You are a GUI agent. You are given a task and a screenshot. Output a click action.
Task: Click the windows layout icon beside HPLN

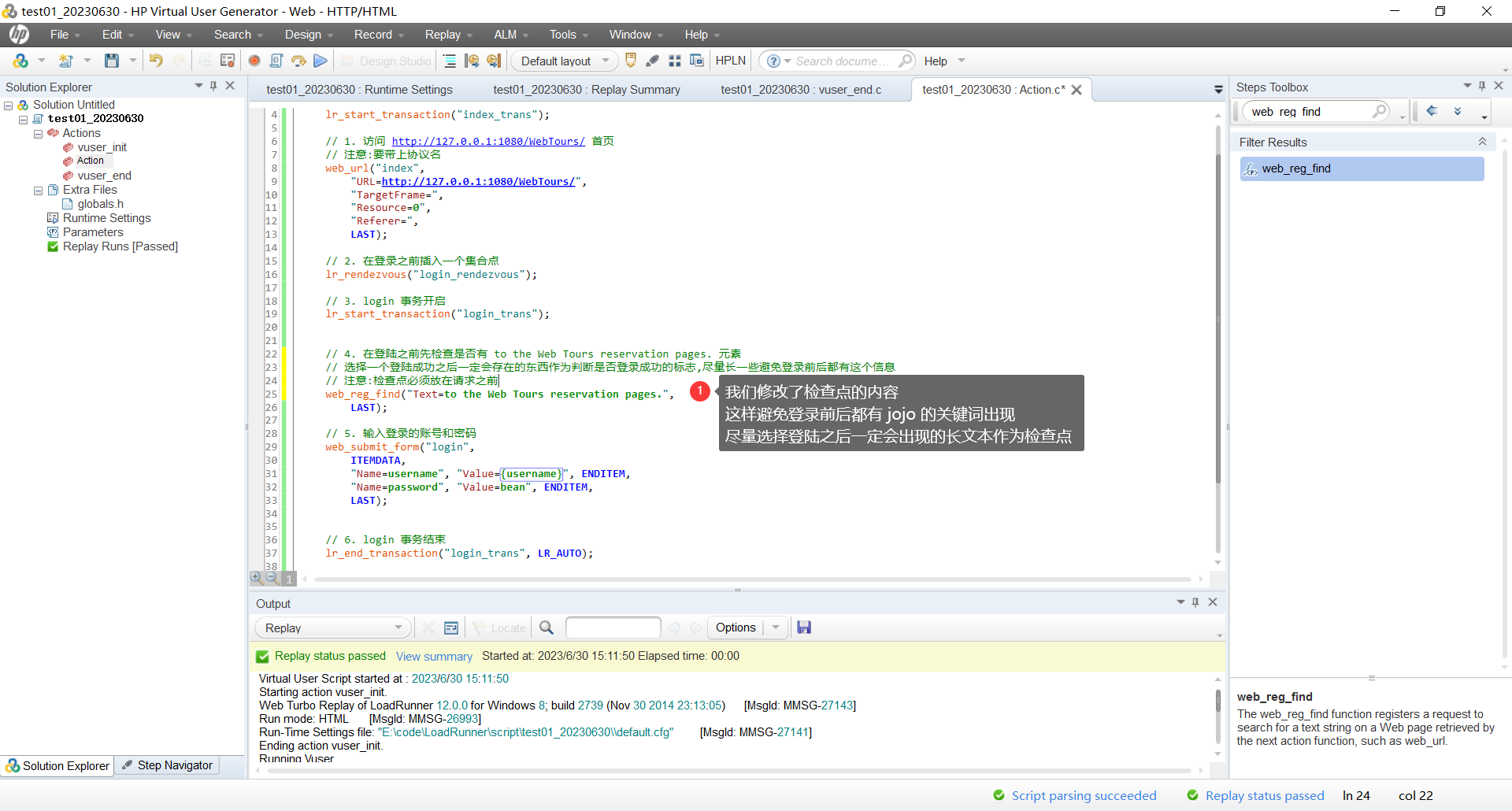697,61
